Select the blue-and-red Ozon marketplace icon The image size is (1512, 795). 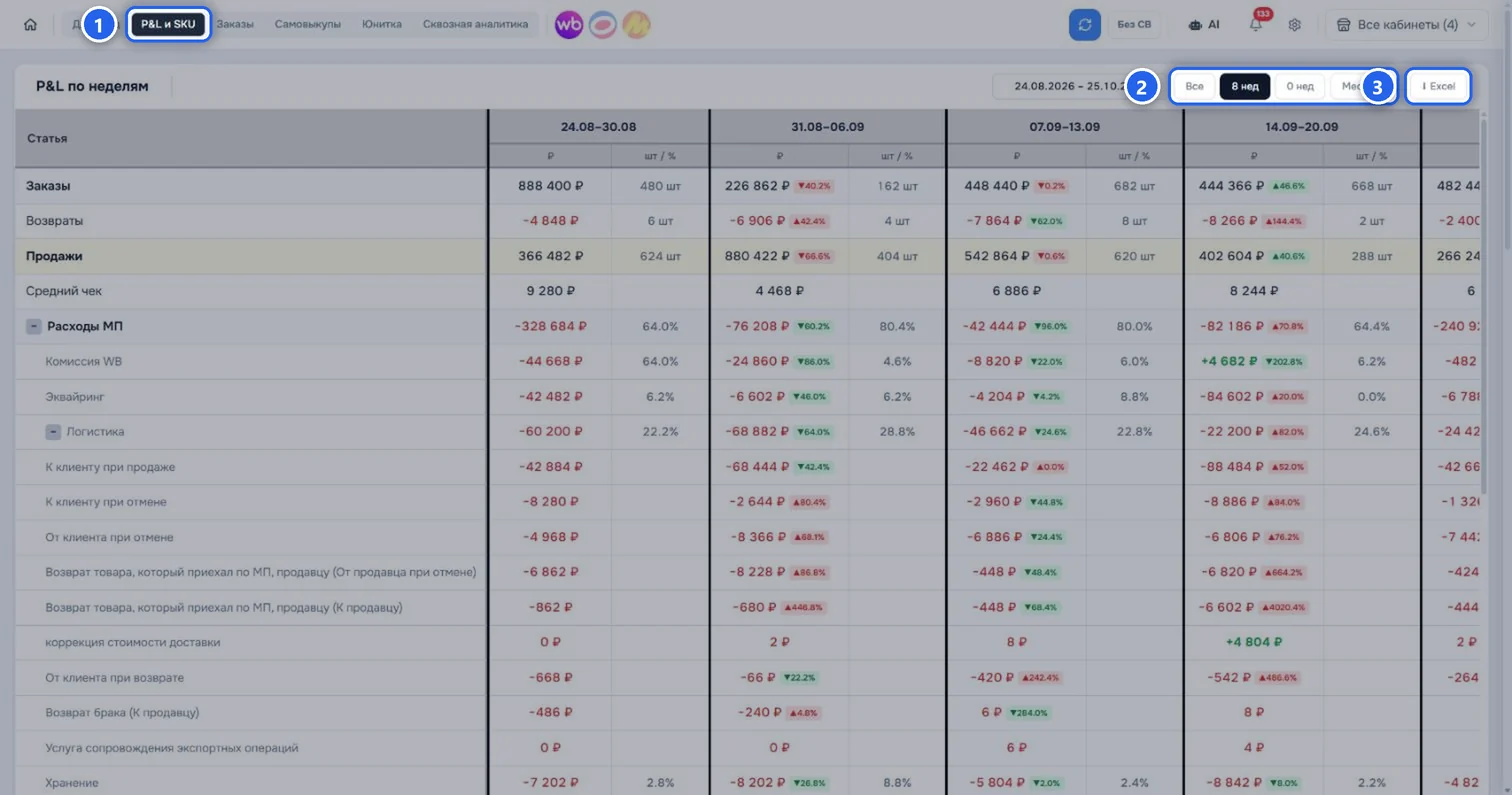[x=602, y=25]
